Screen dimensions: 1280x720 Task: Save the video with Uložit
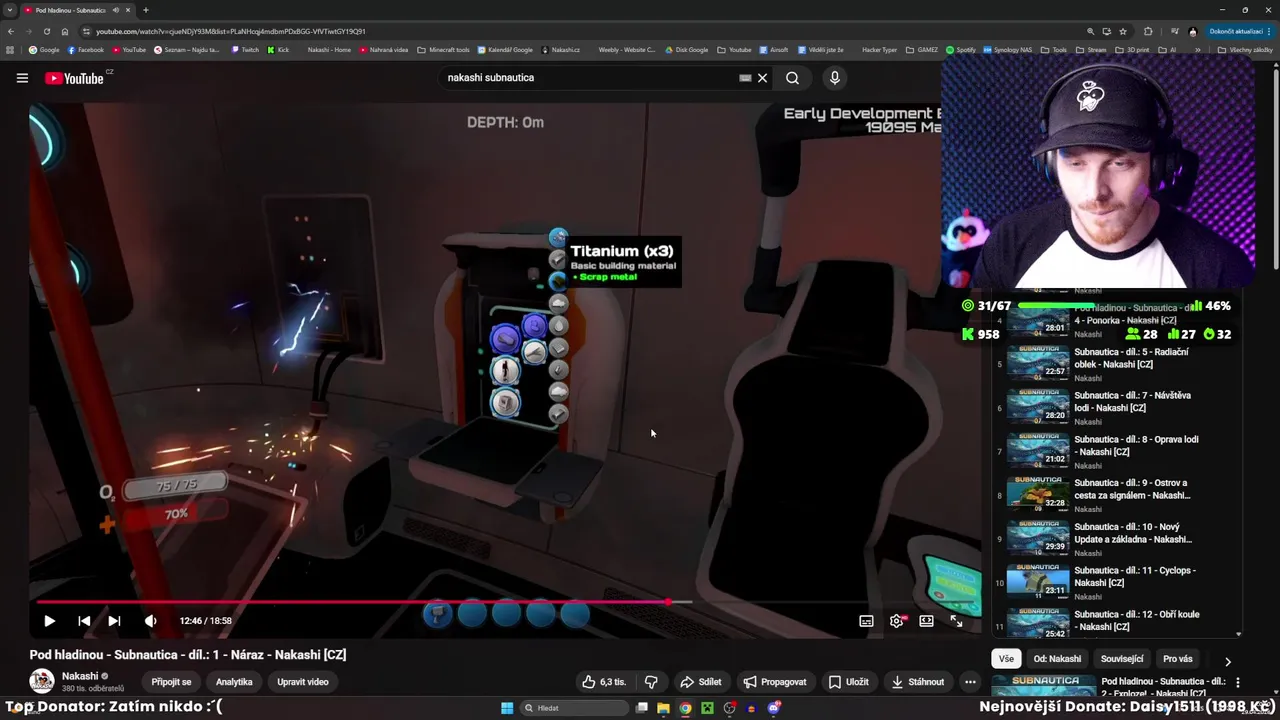pos(848,682)
